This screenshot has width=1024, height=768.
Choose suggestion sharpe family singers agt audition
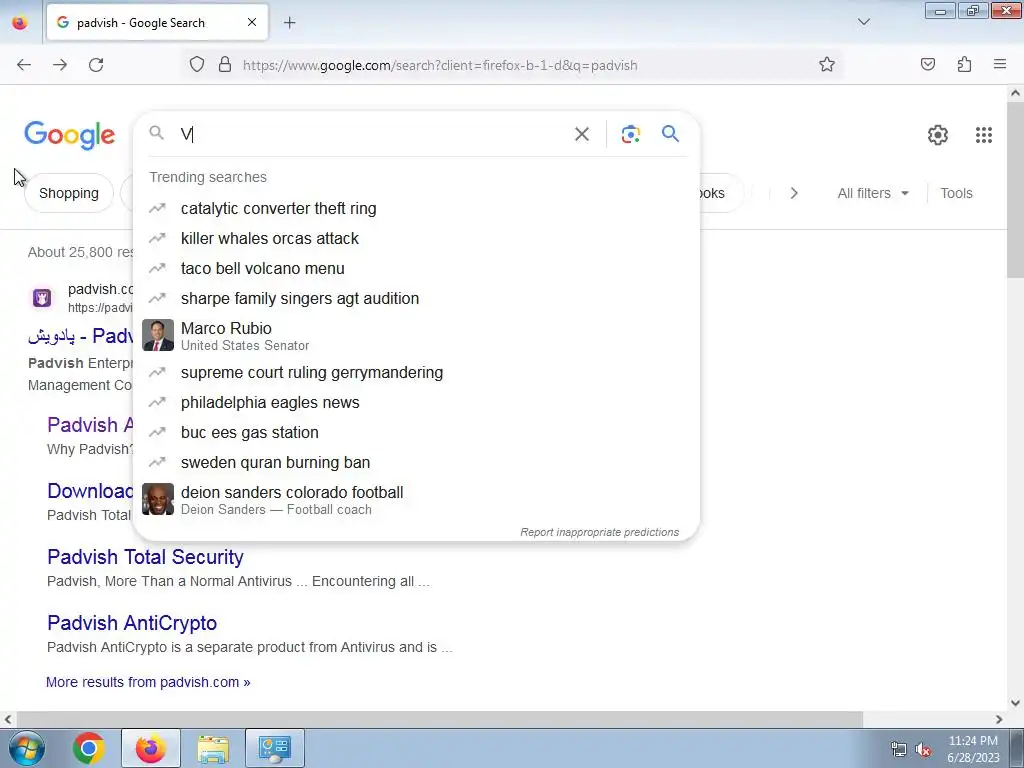(416, 298)
